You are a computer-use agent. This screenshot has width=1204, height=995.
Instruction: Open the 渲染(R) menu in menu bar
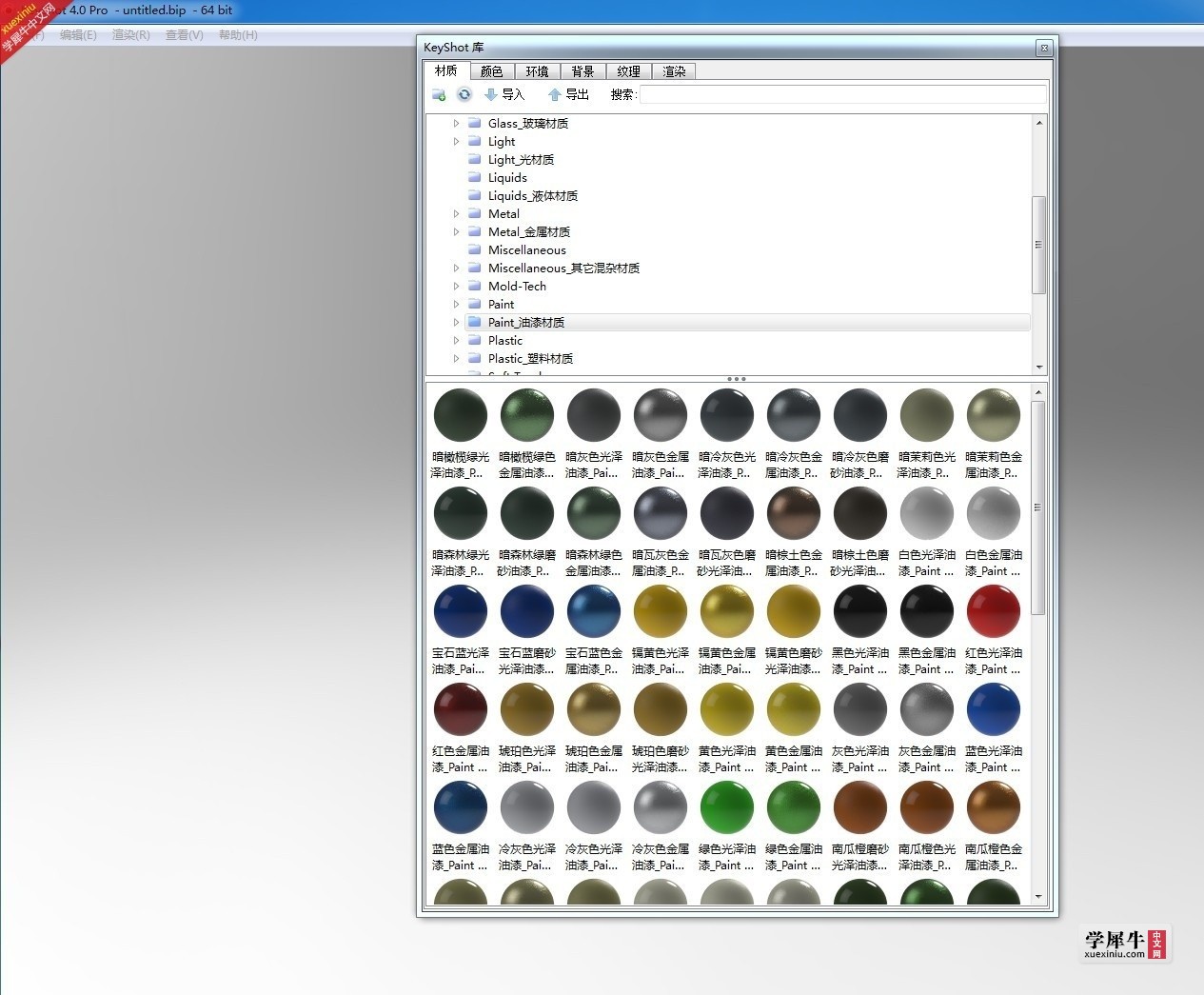point(131,35)
